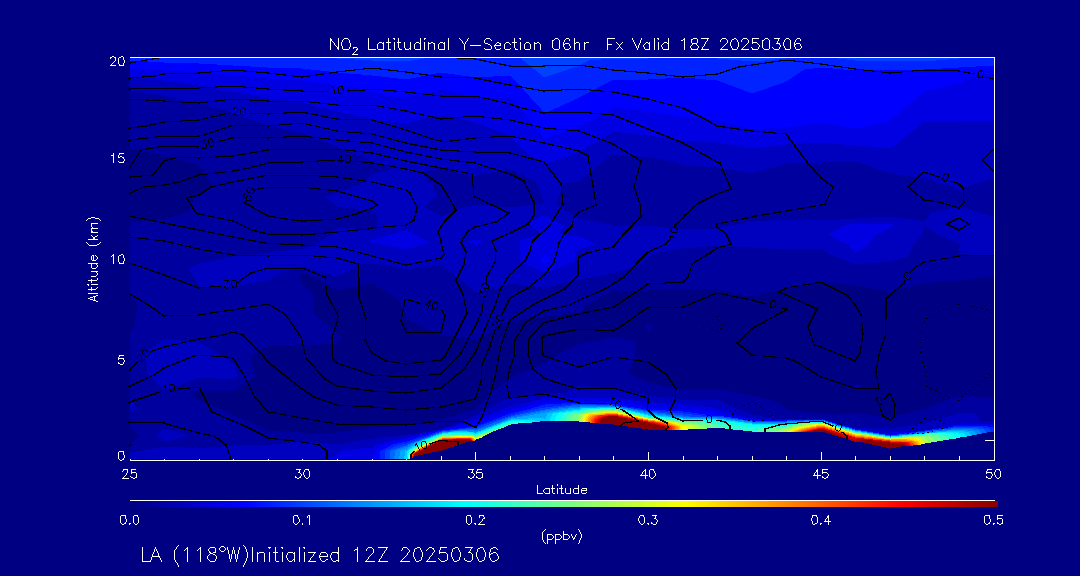Click color bar tick label "0.1"
Viewport: 1080px width, 576px height.
302,521
